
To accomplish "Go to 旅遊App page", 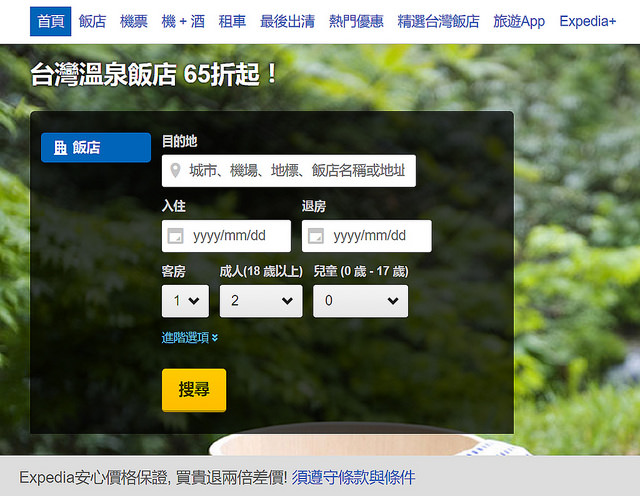I will coord(519,21).
